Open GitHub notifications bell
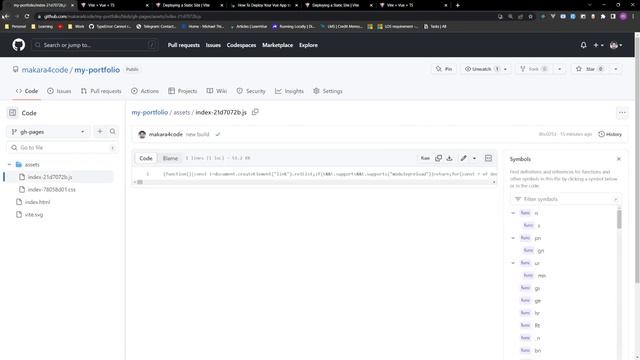 pyautogui.click(x=583, y=45)
